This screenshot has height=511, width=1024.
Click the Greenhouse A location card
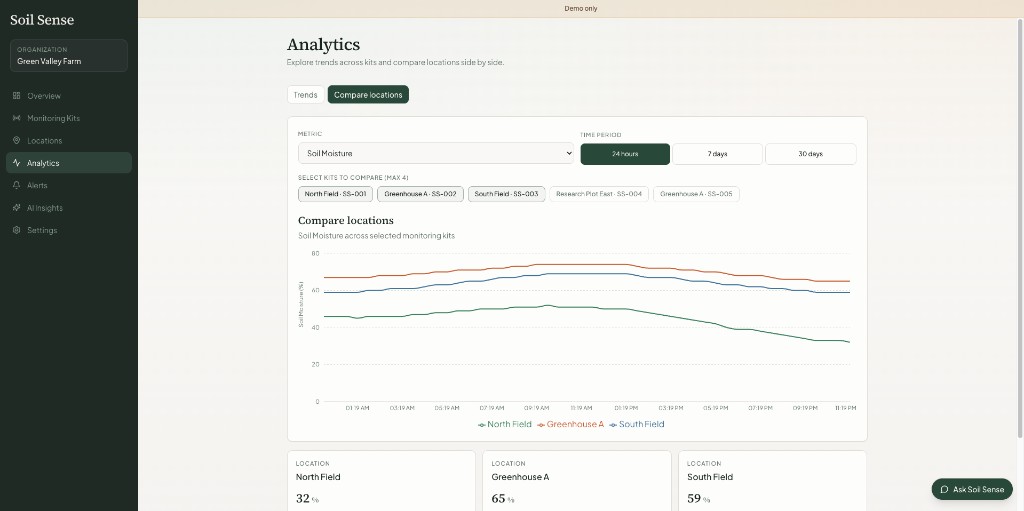(577, 481)
